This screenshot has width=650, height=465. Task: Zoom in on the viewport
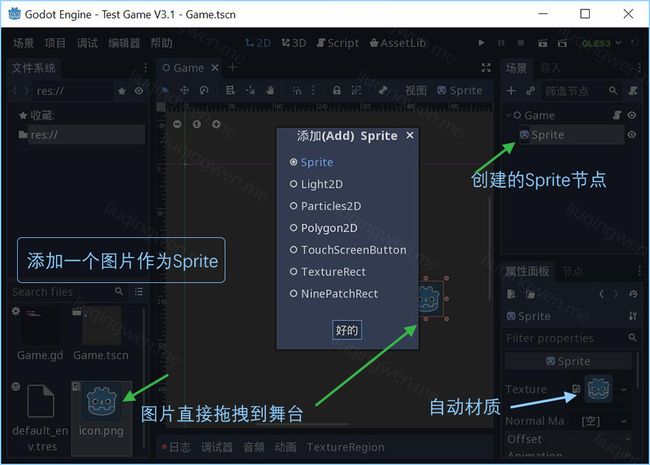coord(216,124)
